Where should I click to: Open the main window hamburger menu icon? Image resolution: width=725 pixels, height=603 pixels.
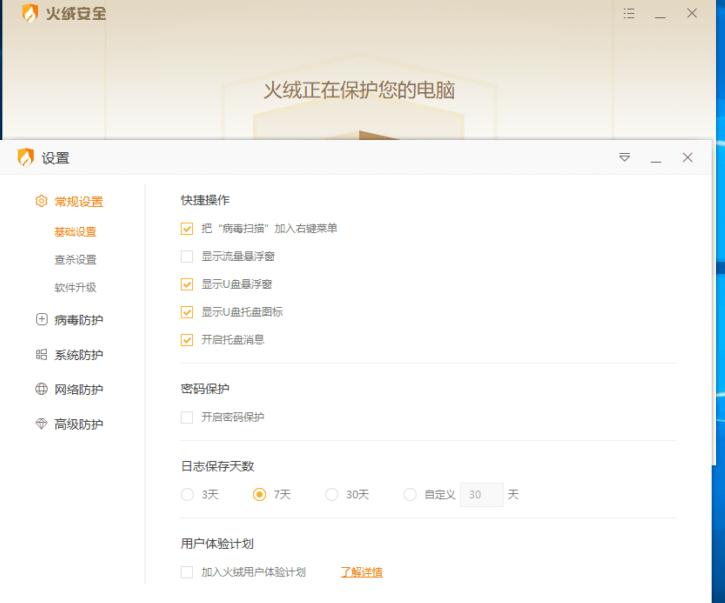[x=628, y=14]
